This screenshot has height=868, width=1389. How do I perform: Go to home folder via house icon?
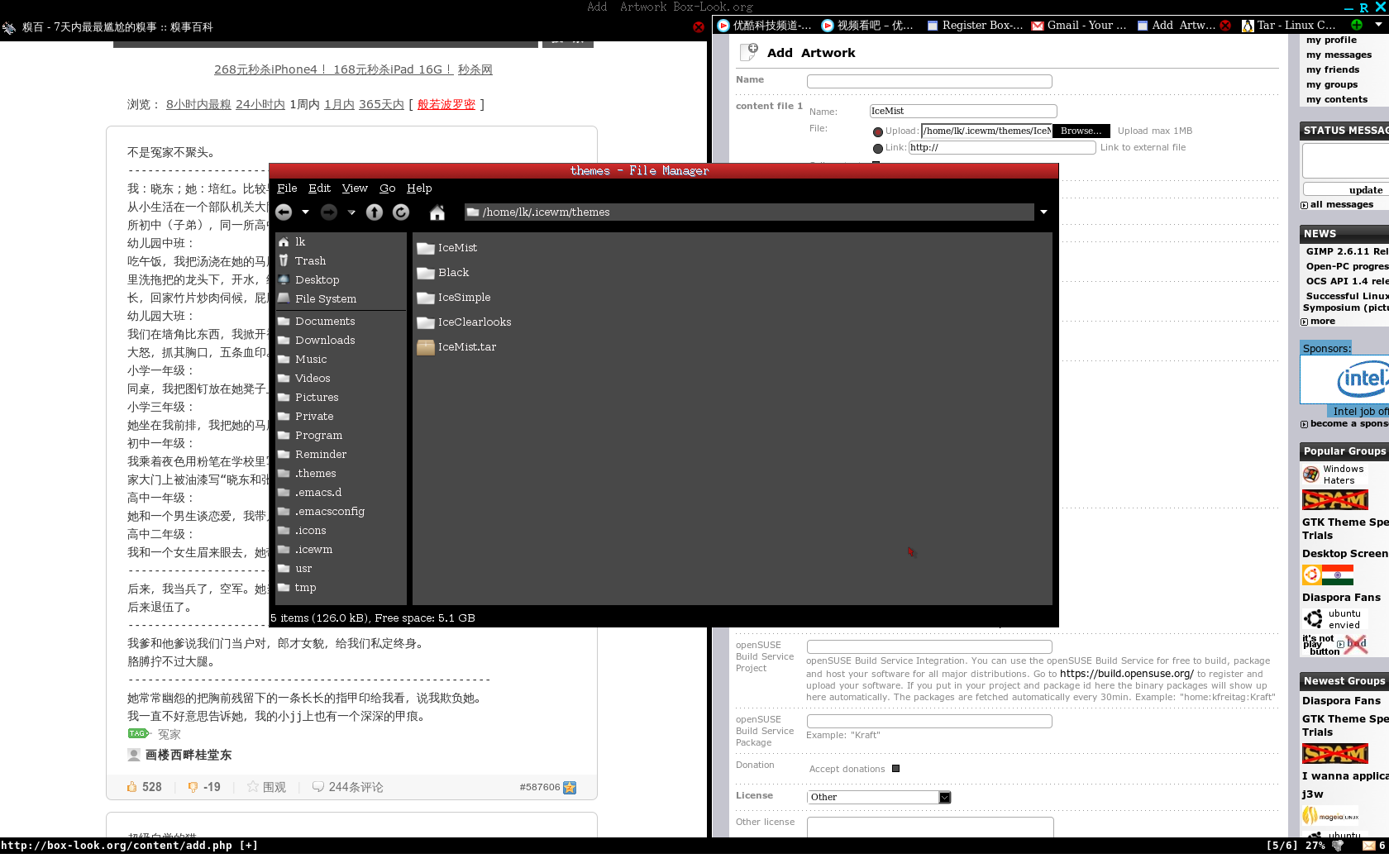click(437, 212)
